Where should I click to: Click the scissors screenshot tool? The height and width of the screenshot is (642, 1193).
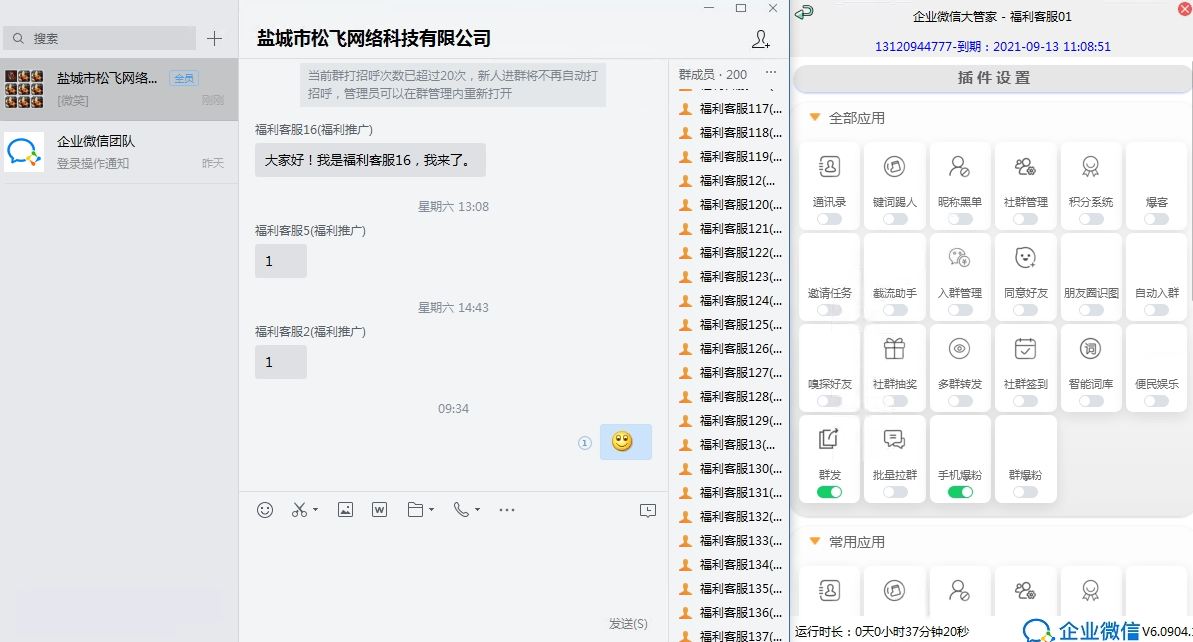(299, 510)
